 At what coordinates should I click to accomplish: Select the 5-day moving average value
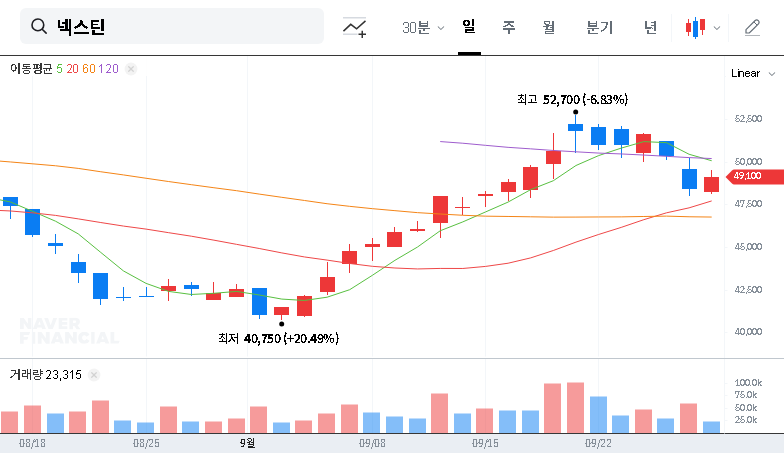click(x=60, y=69)
